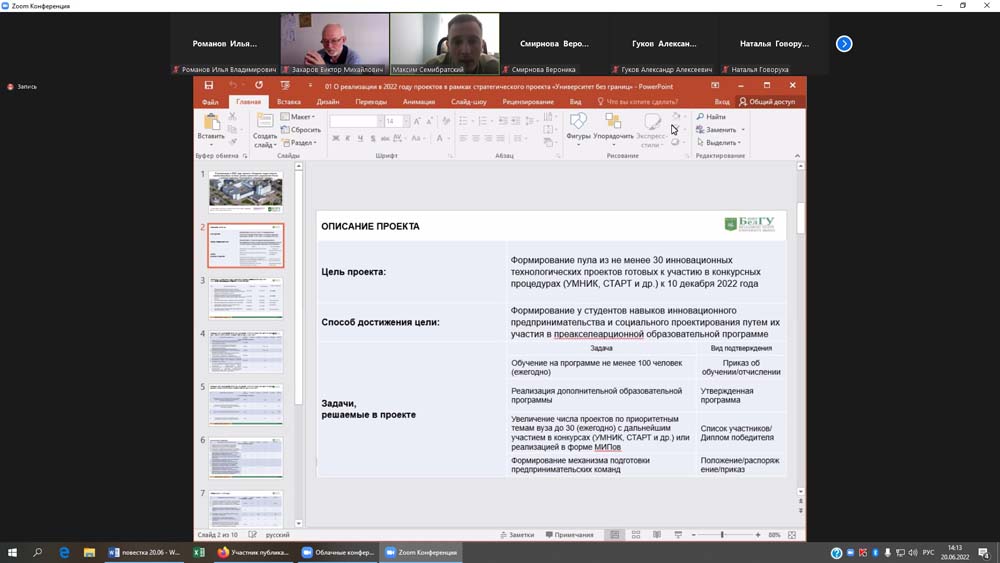
Task: Open the Select (Выделить) dropdown
Action: click(x=720, y=143)
